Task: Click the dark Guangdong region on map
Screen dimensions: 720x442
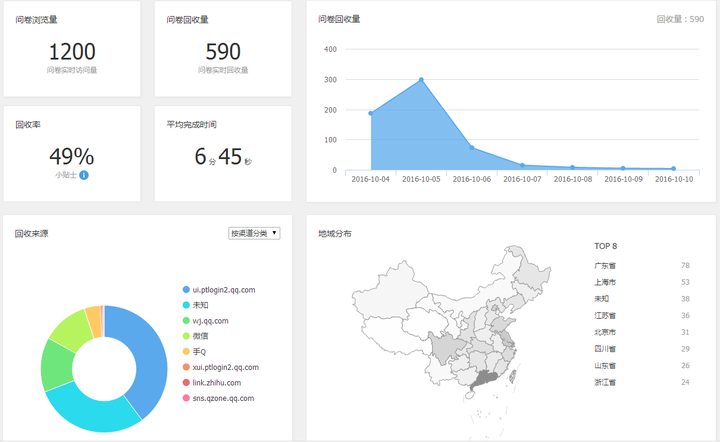Action: click(485, 380)
